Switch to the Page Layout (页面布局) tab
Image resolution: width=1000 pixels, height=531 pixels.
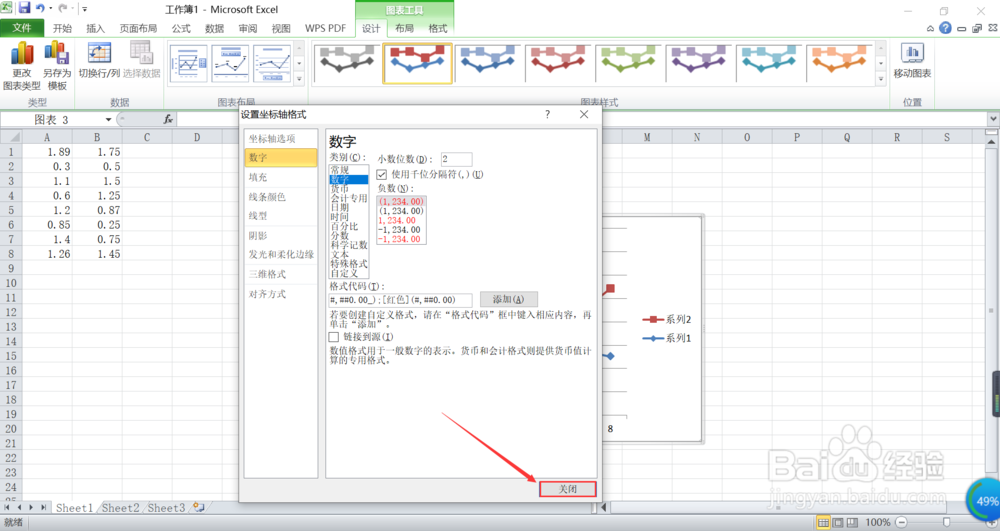138,28
